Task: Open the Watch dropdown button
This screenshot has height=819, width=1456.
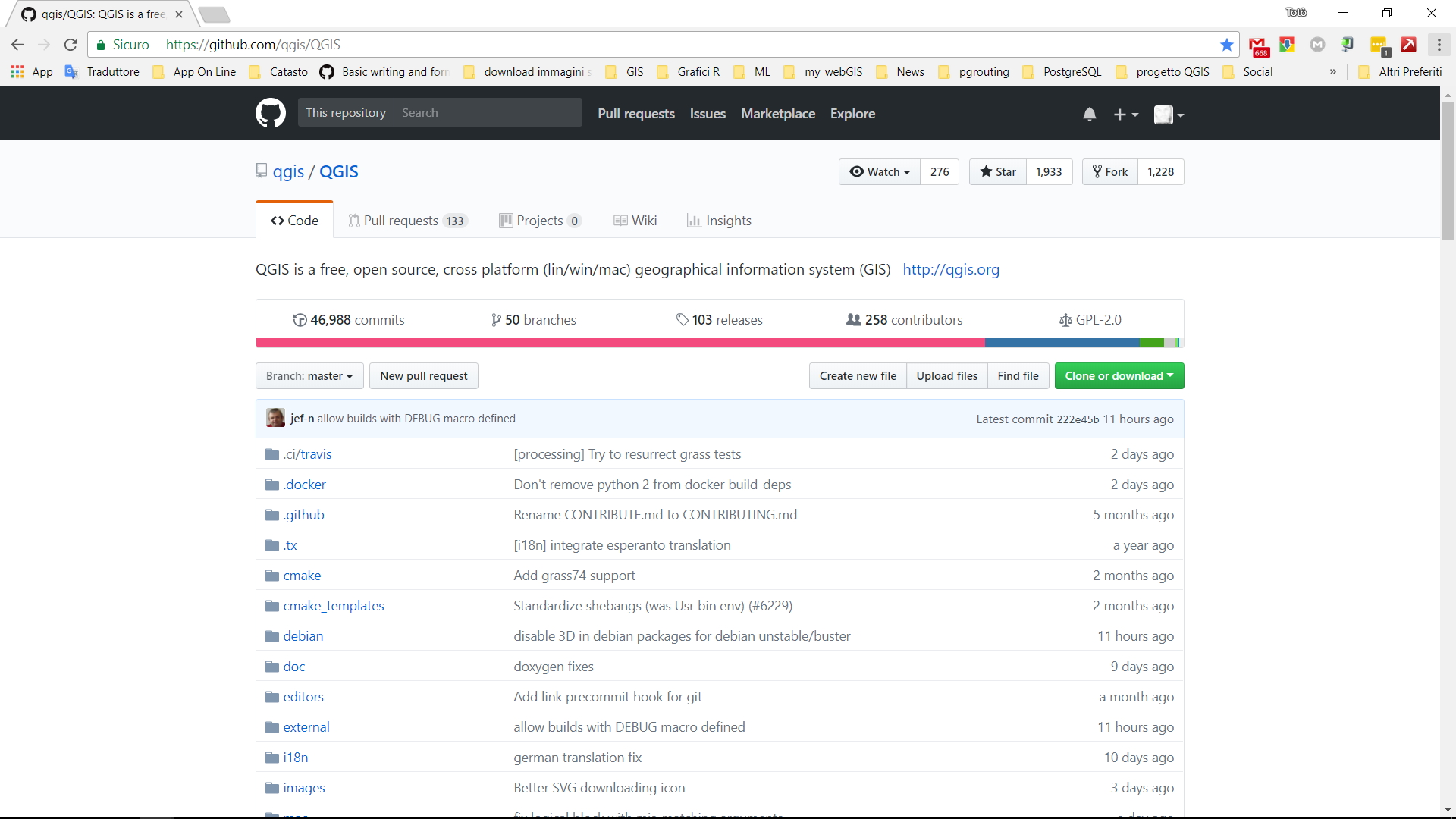Action: [880, 171]
